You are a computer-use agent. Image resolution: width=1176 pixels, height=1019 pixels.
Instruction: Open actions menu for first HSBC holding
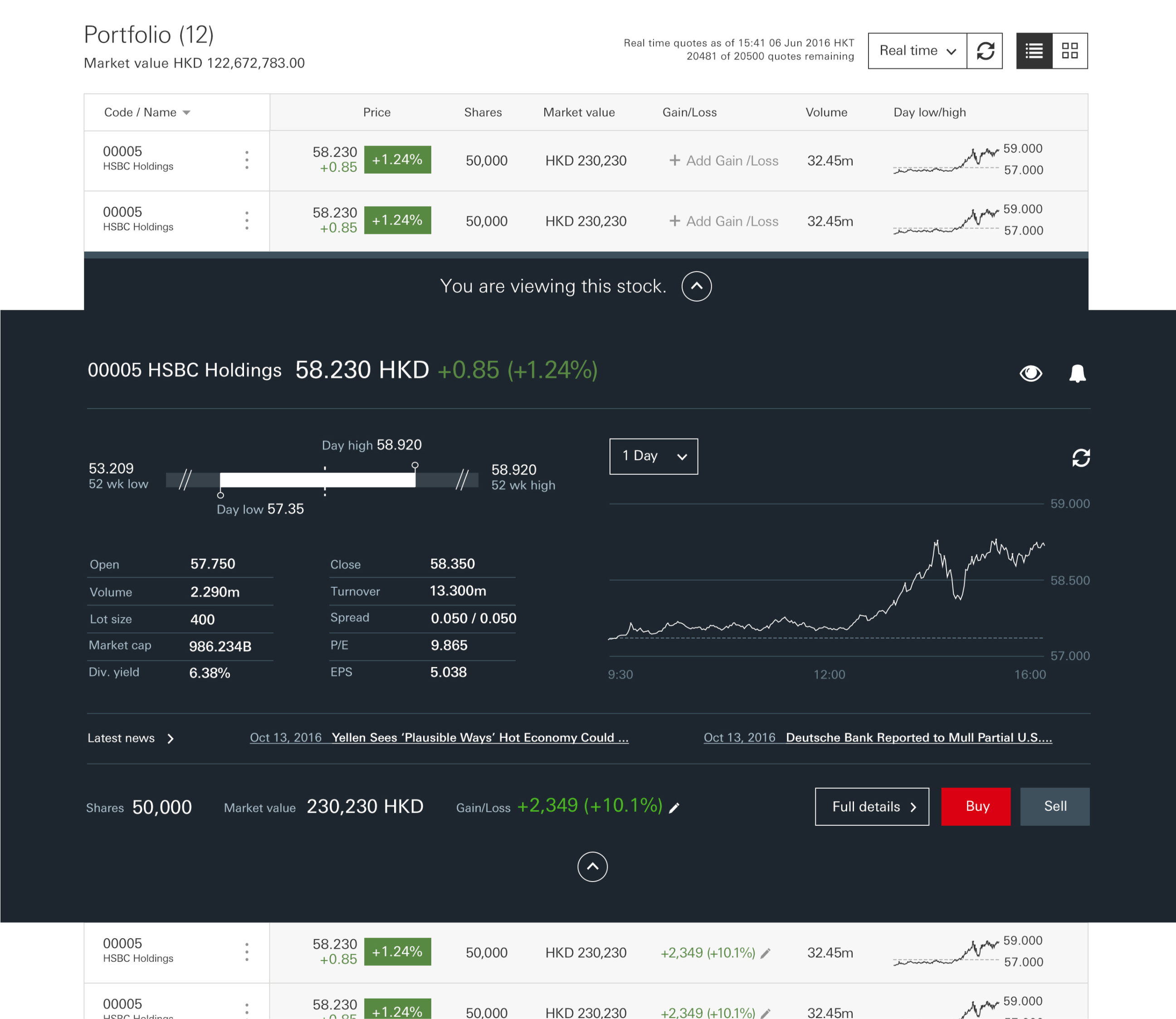coord(247,160)
